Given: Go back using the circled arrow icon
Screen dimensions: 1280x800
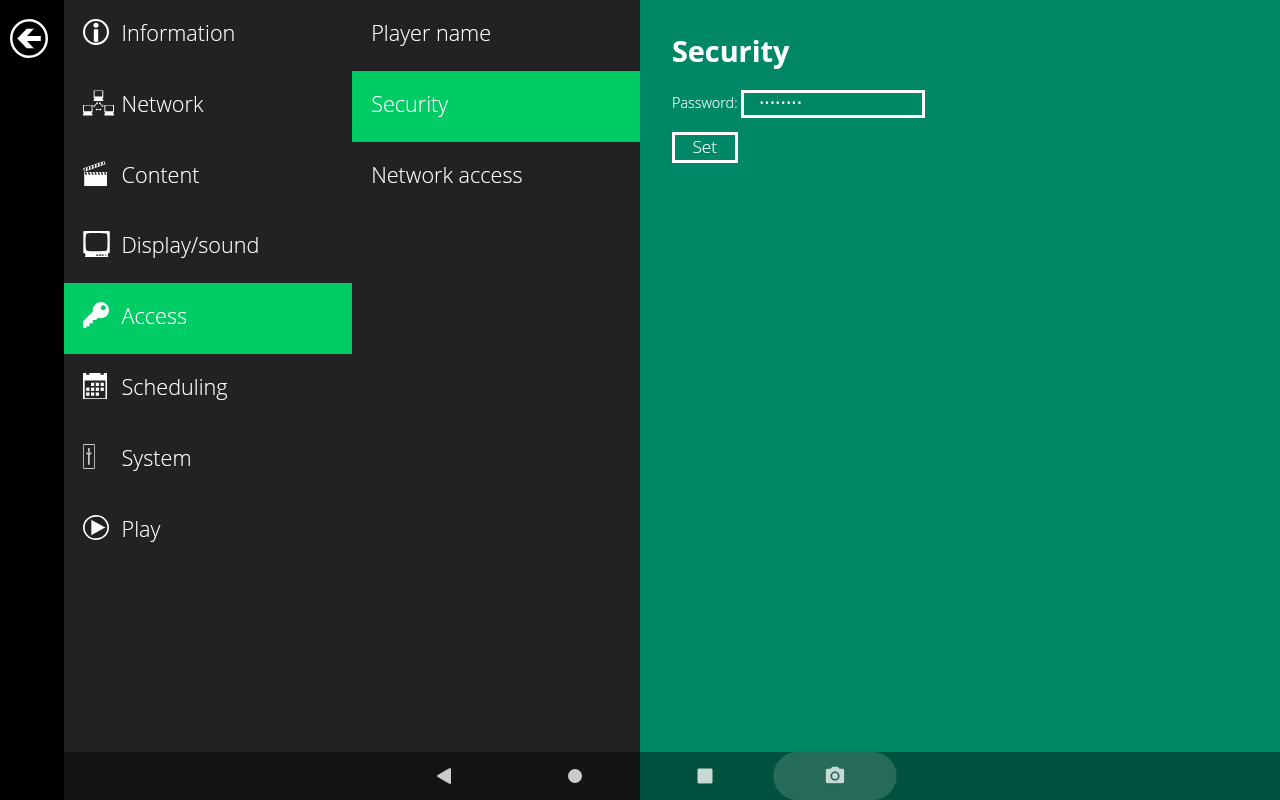Looking at the screenshot, I should (29, 38).
